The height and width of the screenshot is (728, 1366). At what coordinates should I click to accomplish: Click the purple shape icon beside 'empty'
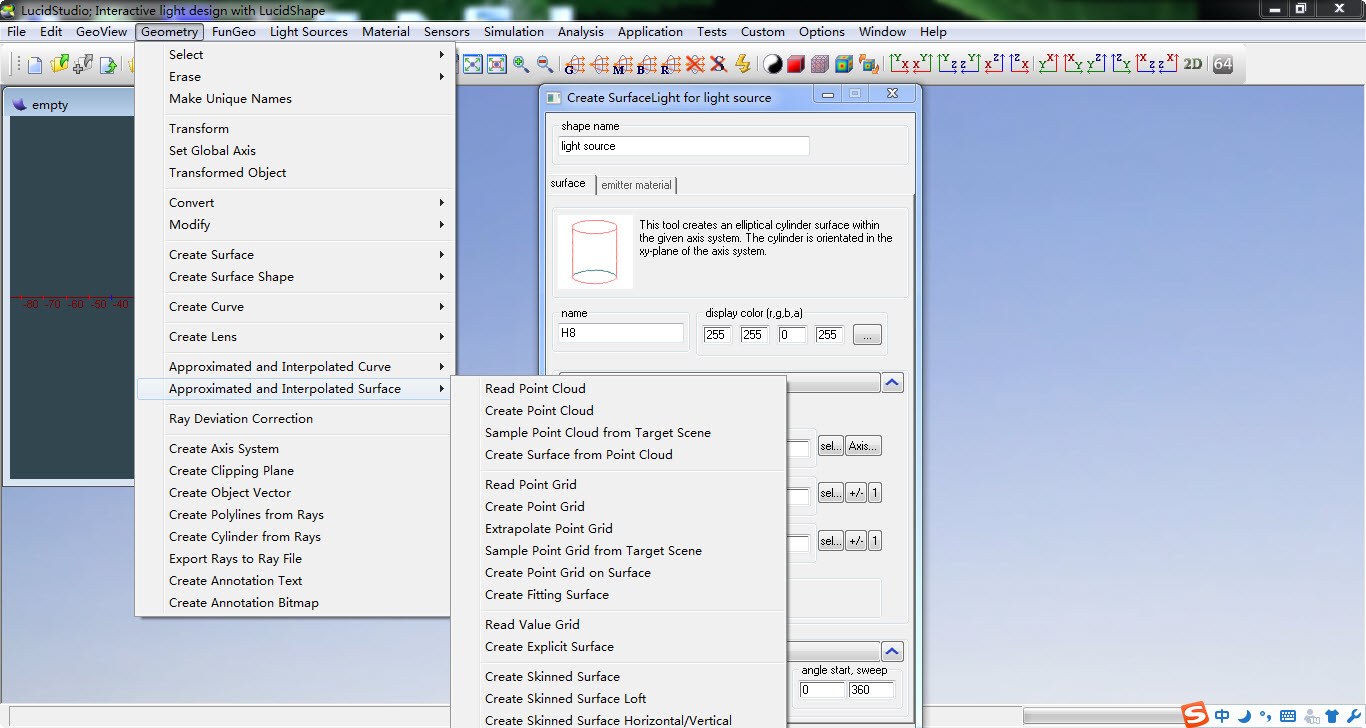click(x=19, y=104)
